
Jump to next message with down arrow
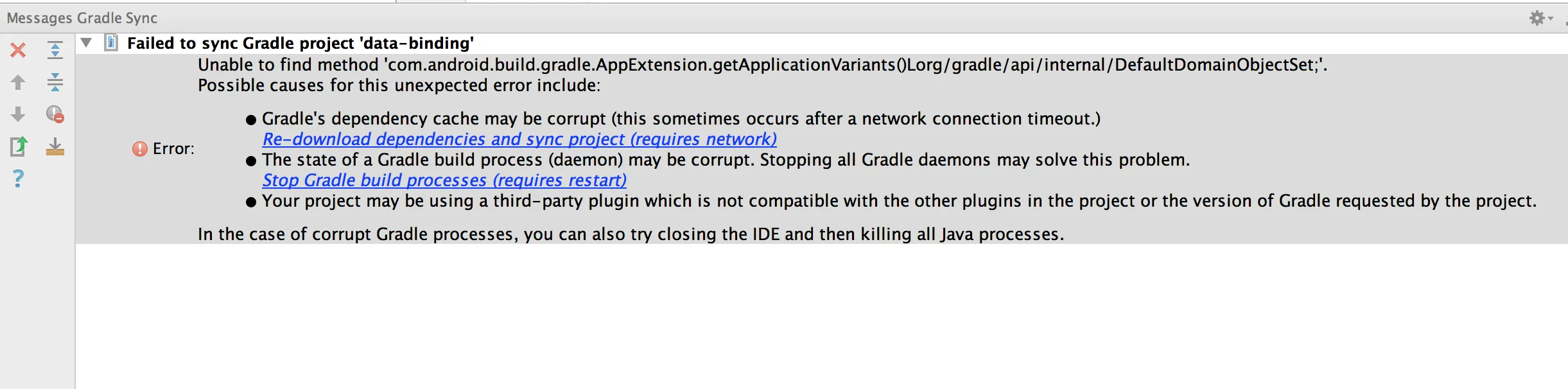click(18, 114)
